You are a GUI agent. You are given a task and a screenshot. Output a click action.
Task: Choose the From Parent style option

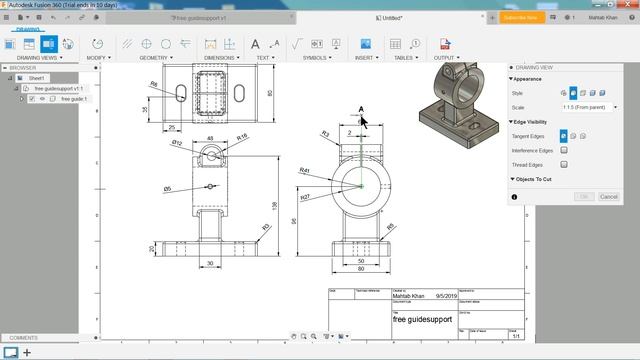(x=563, y=93)
